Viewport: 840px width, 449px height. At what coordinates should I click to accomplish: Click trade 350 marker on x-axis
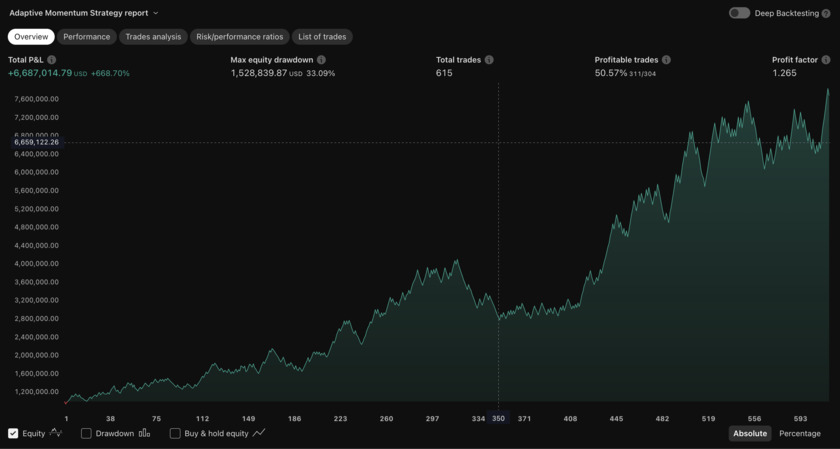click(x=498, y=419)
